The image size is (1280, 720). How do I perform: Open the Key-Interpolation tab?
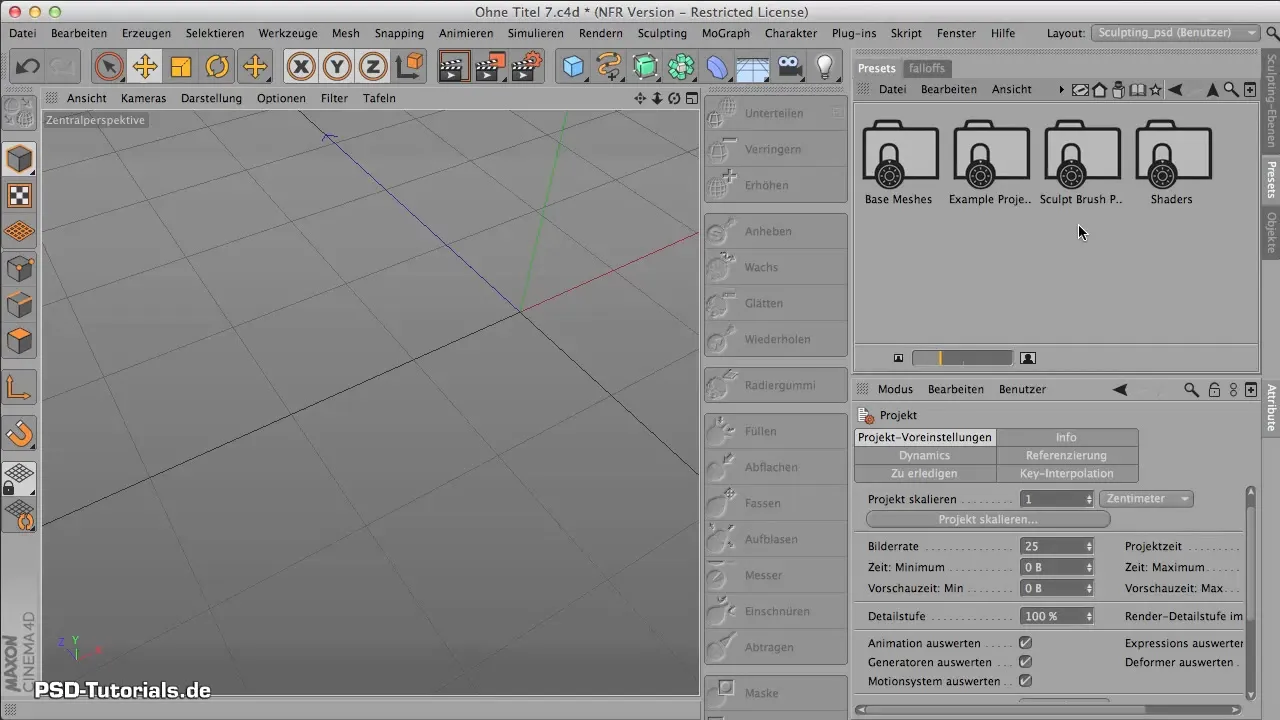click(x=1068, y=473)
